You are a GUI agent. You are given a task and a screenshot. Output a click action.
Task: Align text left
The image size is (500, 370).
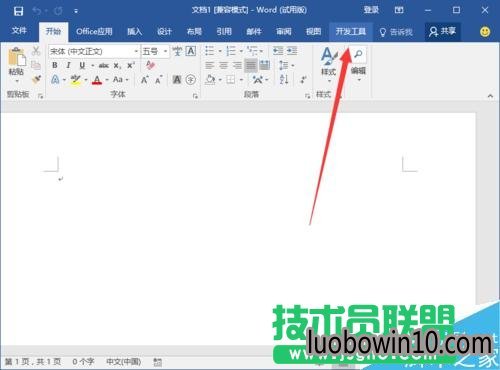(x=210, y=65)
